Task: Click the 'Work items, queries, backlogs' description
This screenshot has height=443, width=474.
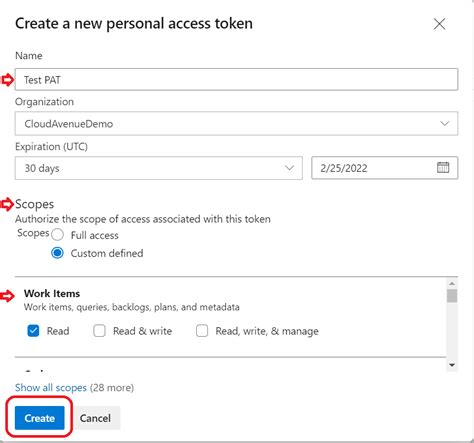Action: coord(132,307)
